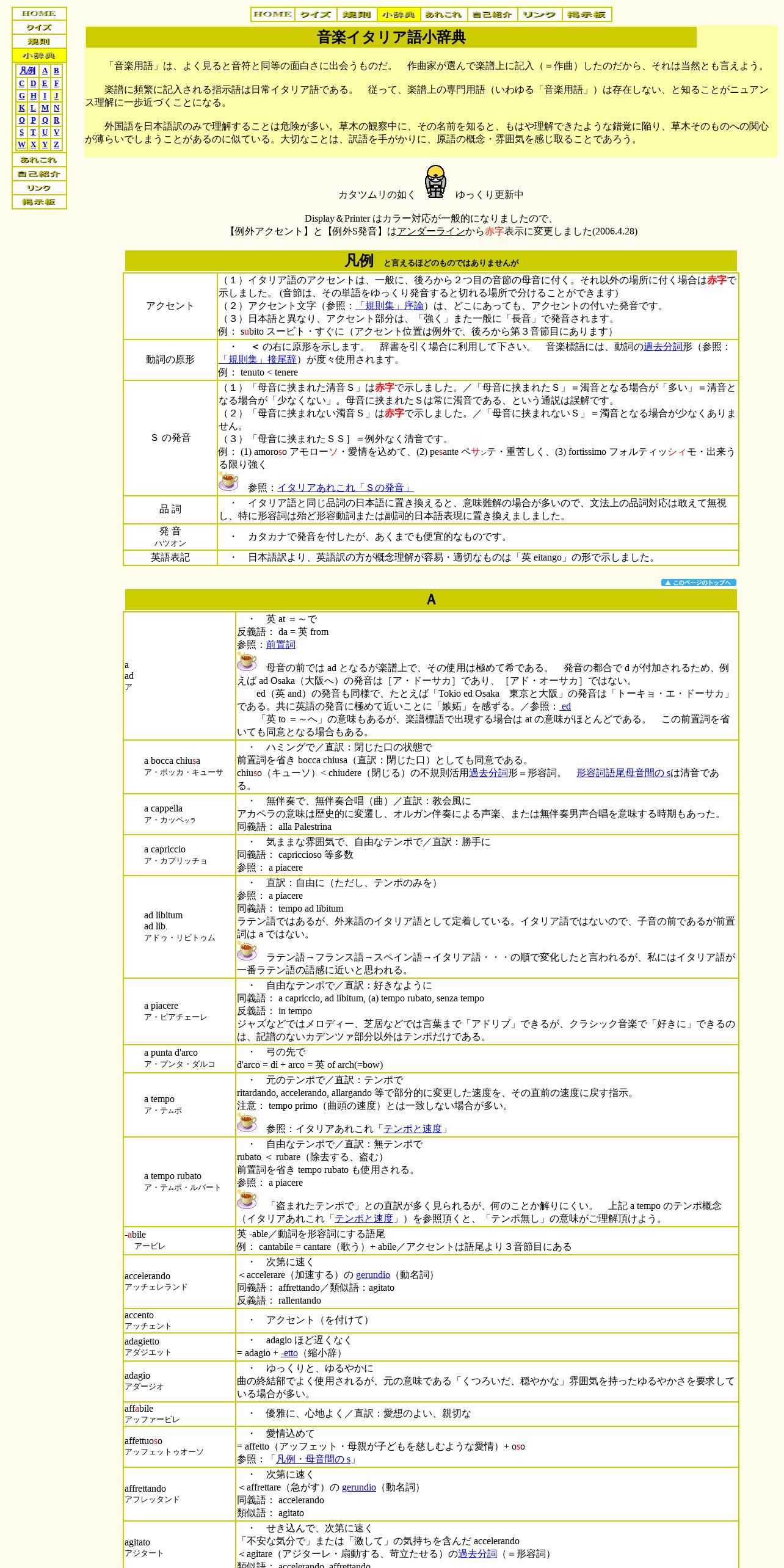
Task: Jump to letter D in the index
Action: point(33,84)
